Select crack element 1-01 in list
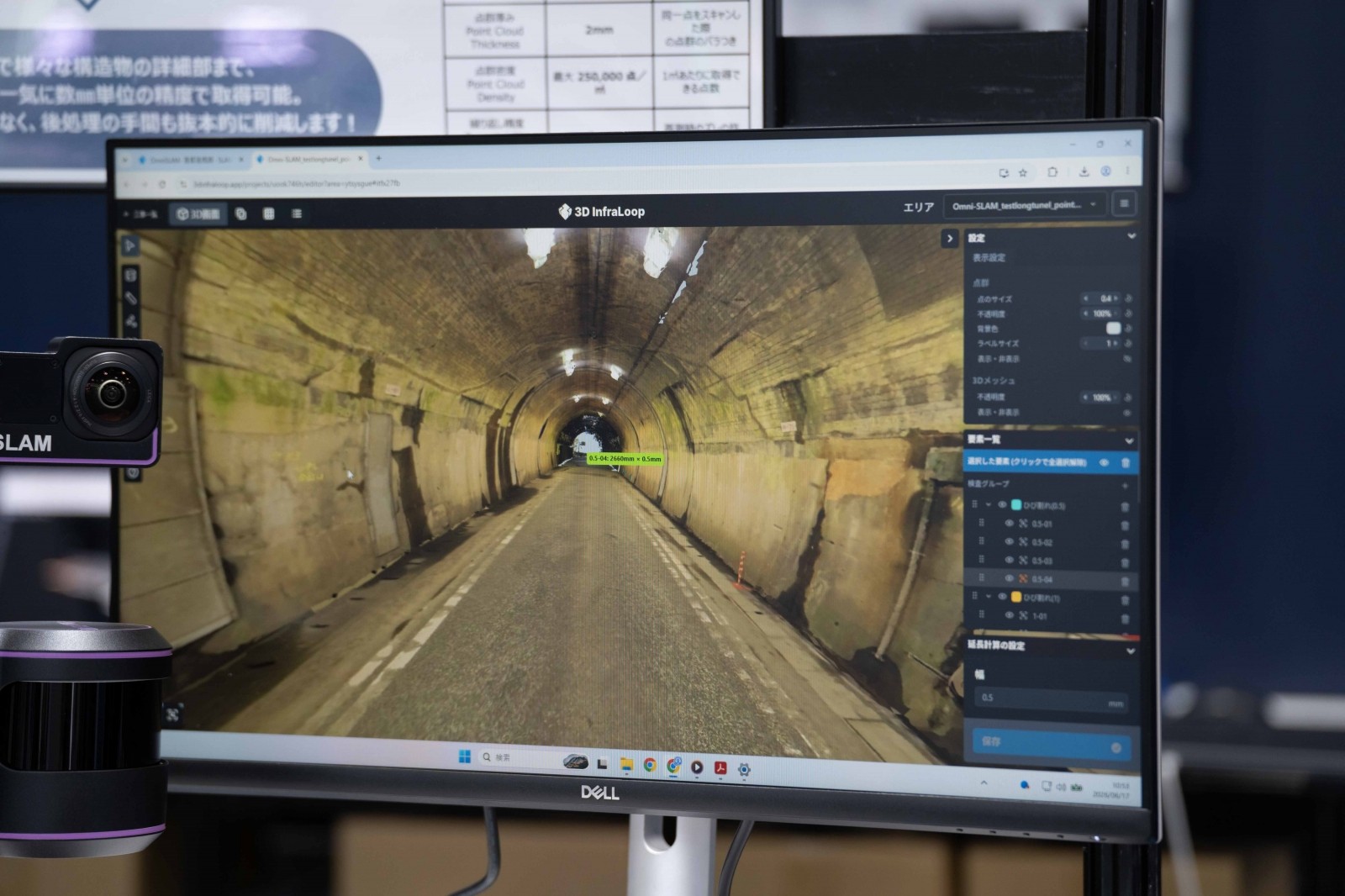Viewport: 1345px width, 896px height. [1040, 616]
